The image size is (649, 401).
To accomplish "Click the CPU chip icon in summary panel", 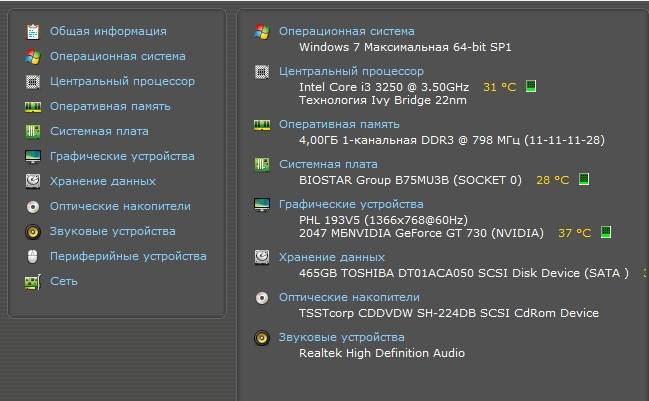I will [x=262, y=72].
